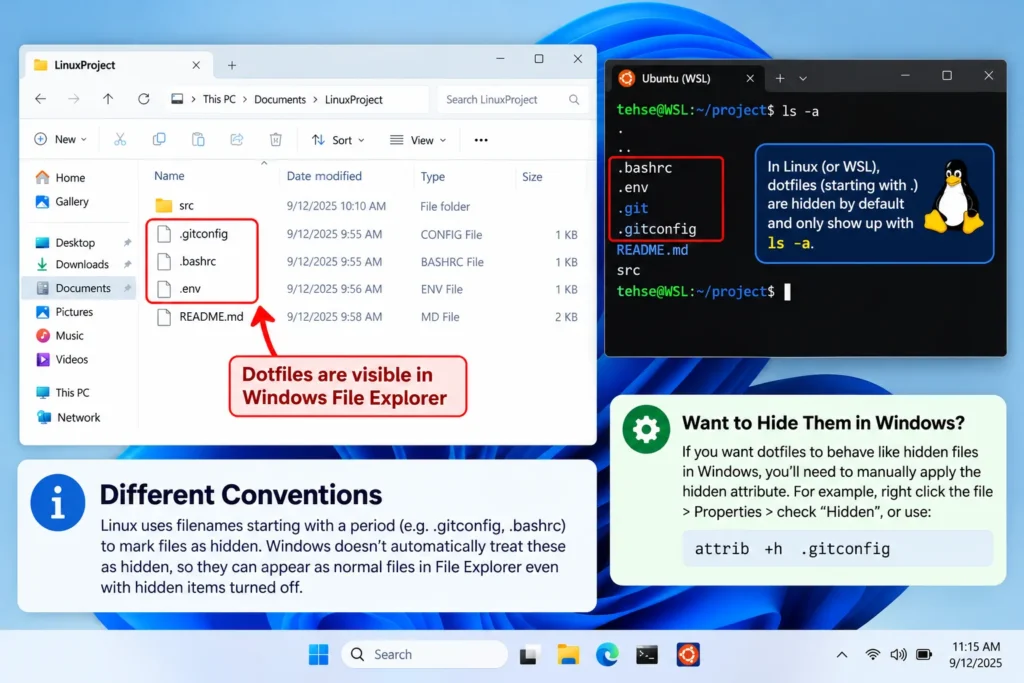Go forward with the right arrow in File Explorer
The width and height of the screenshot is (1024, 683).
pyautogui.click(x=74, y=99)
